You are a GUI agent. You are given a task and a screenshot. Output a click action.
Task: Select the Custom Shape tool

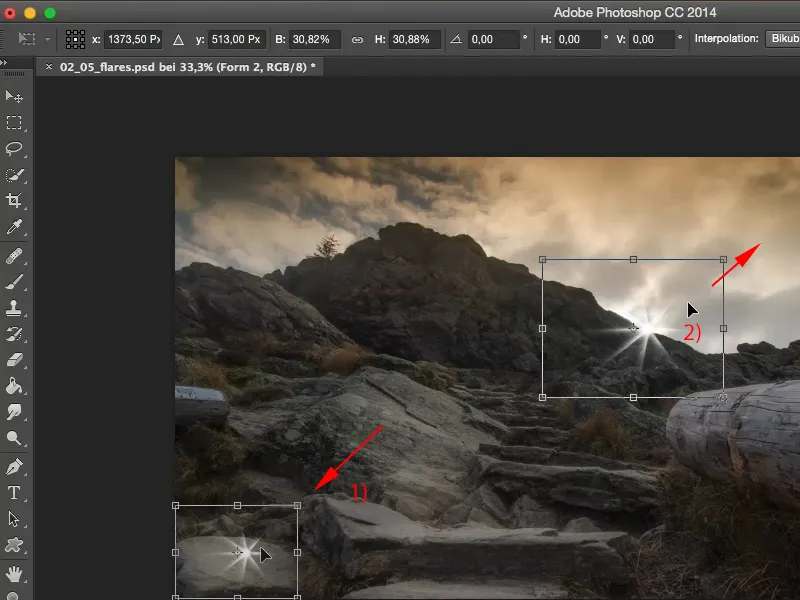click(x=14, y=545)
